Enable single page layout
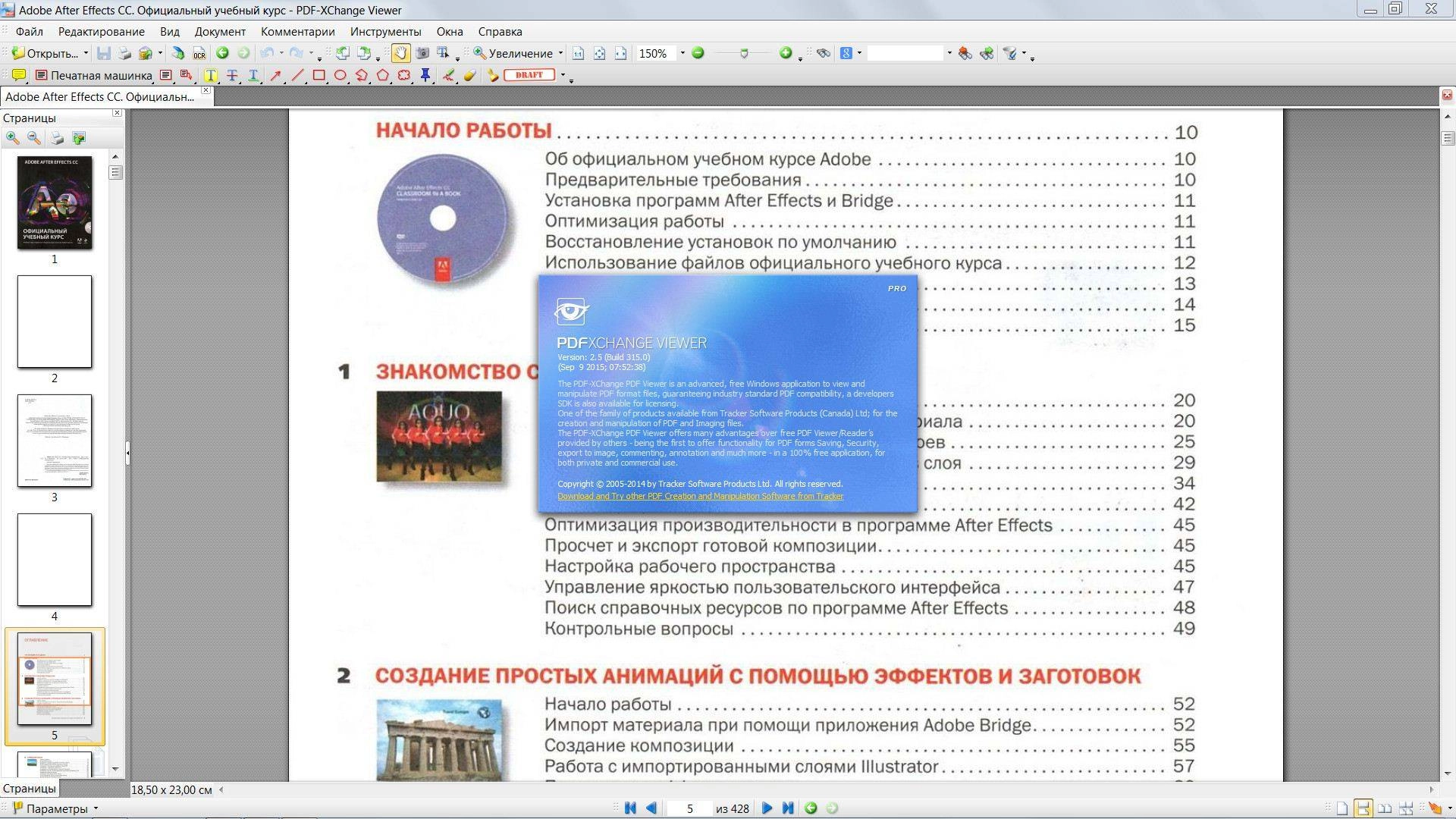 tap(1342, 808)
